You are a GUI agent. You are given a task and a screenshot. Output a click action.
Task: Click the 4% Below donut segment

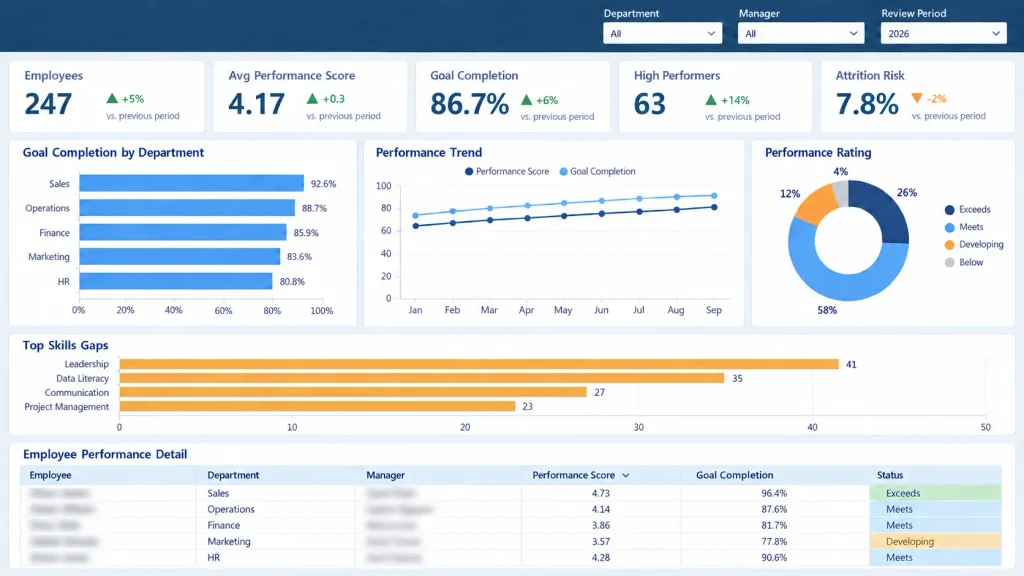pos(841,194)
